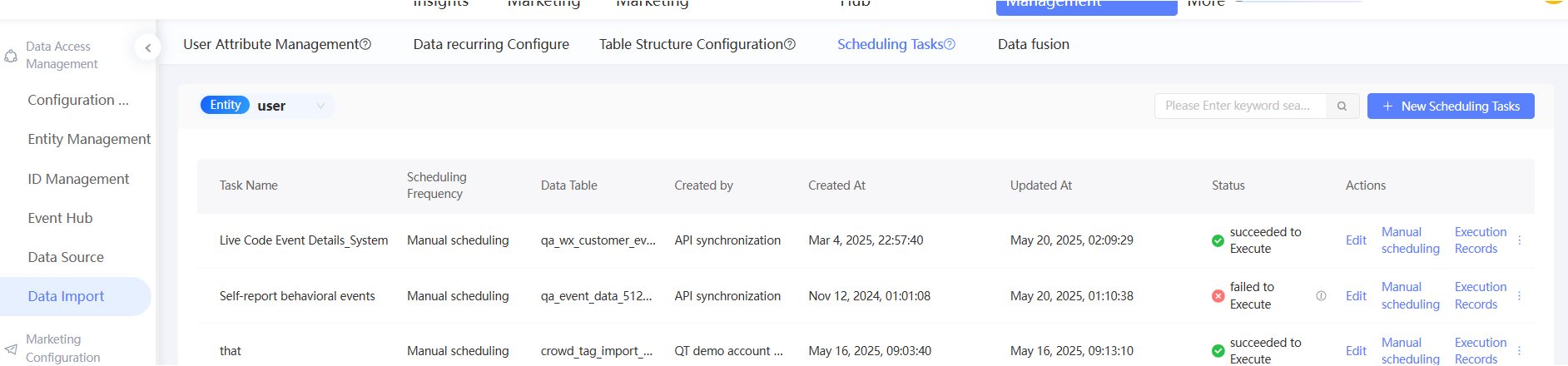Click help icon beside User Attribute Management

[365, 44]
